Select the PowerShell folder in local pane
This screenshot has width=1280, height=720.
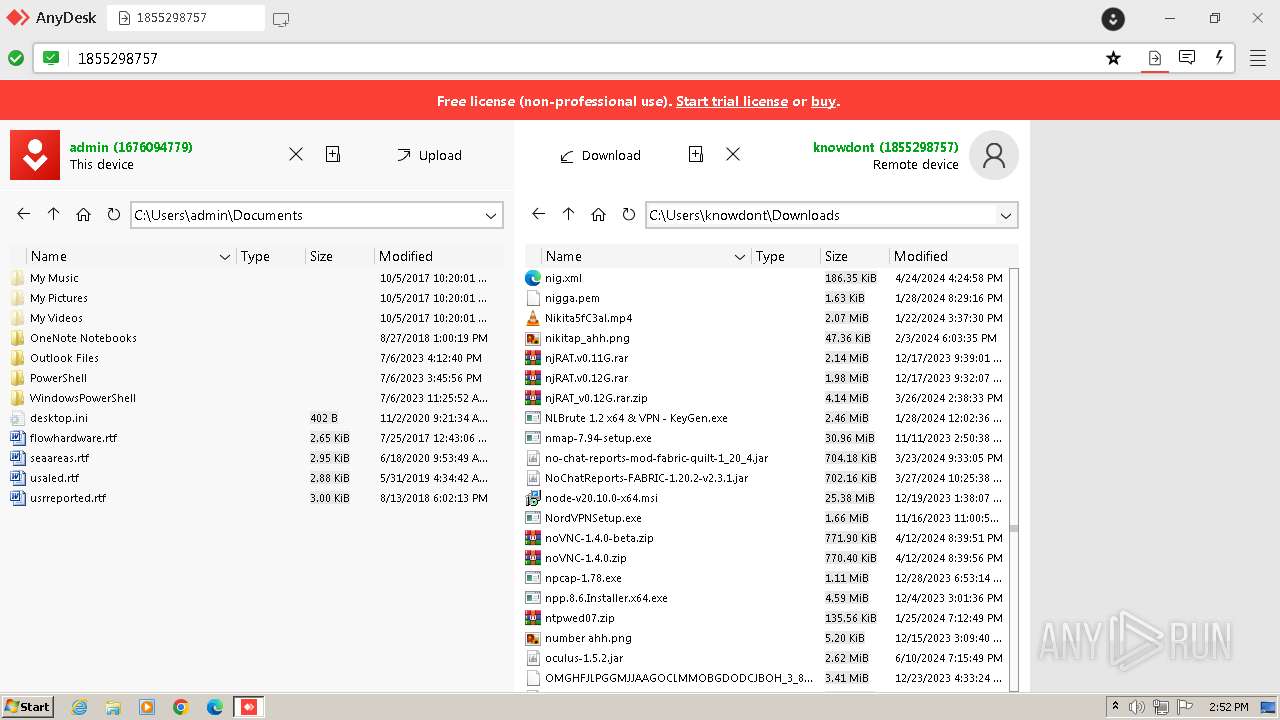(x=58, y=378)
